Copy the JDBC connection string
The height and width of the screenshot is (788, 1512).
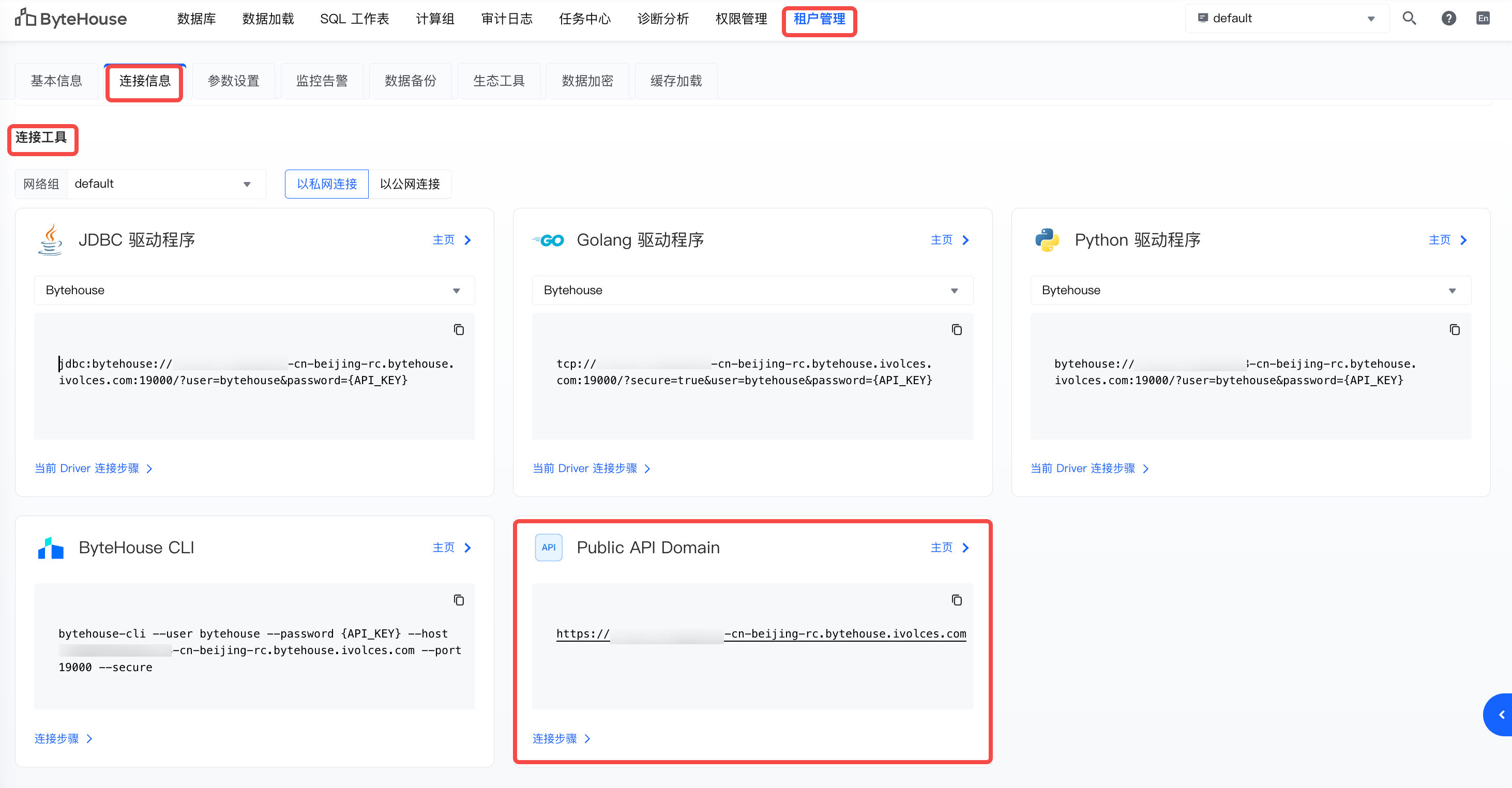tap(459, 330)
